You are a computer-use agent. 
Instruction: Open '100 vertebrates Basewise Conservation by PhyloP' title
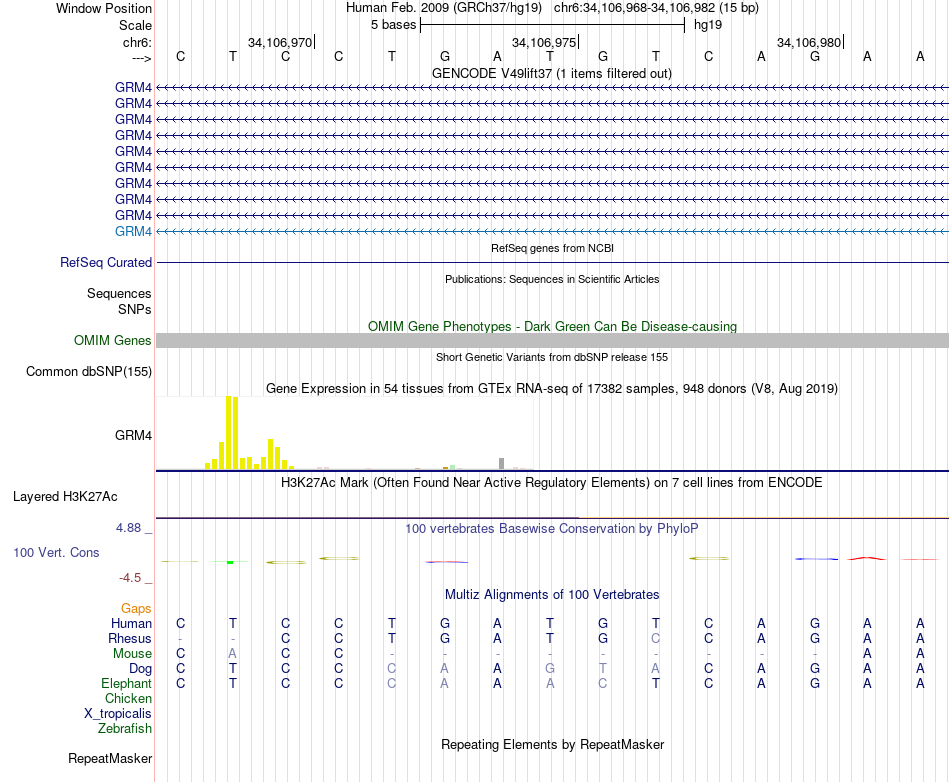(x=551, y=528)
